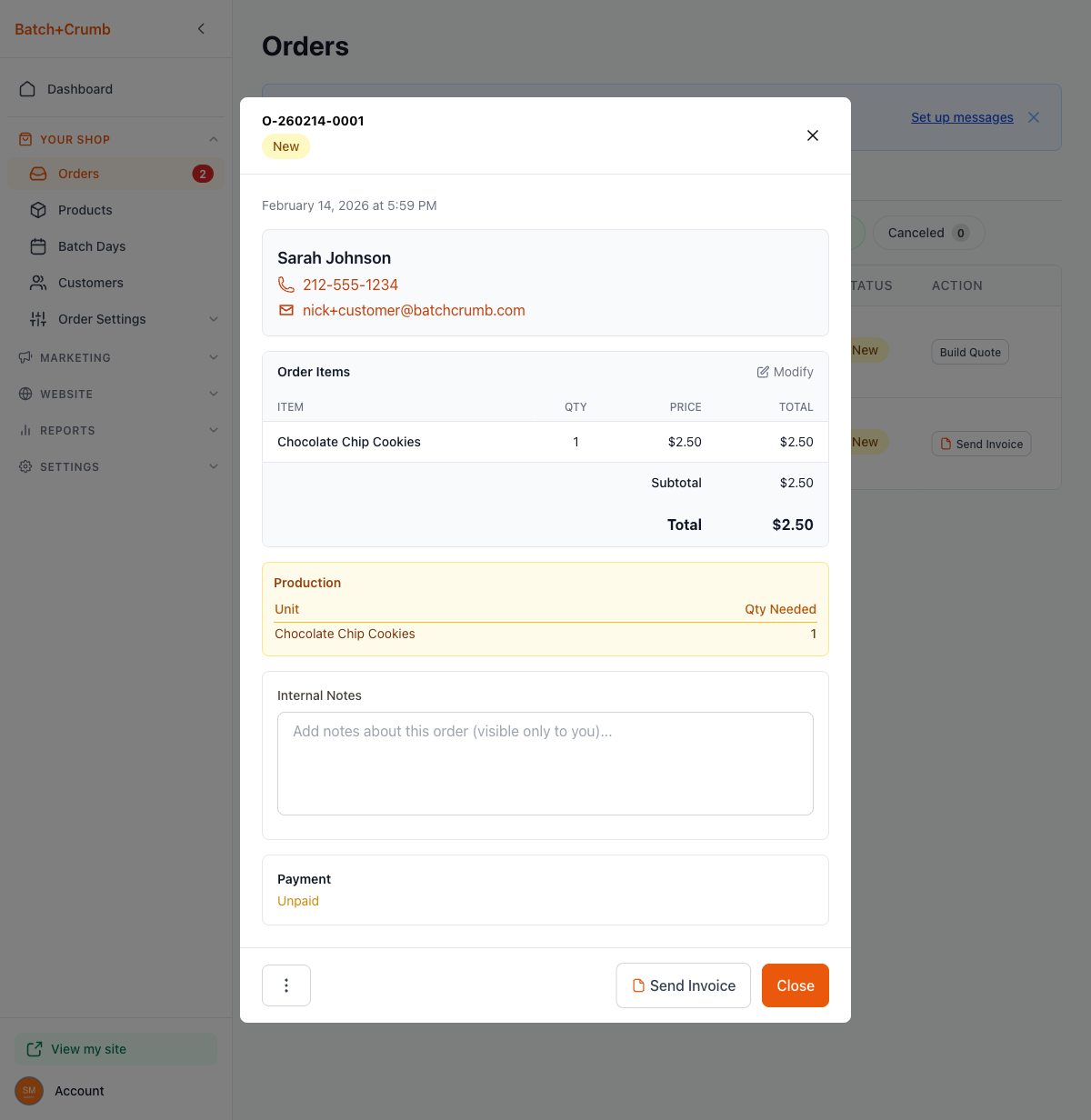The image size is (1091, 1120).
Task: Click Modify to edit order items
Action: tap(786, 372)
